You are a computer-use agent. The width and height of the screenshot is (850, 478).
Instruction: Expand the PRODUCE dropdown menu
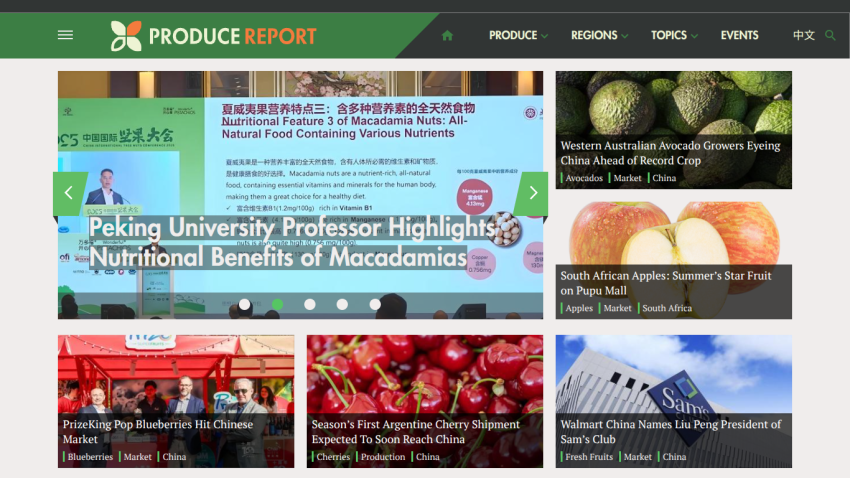click(518, 35)
